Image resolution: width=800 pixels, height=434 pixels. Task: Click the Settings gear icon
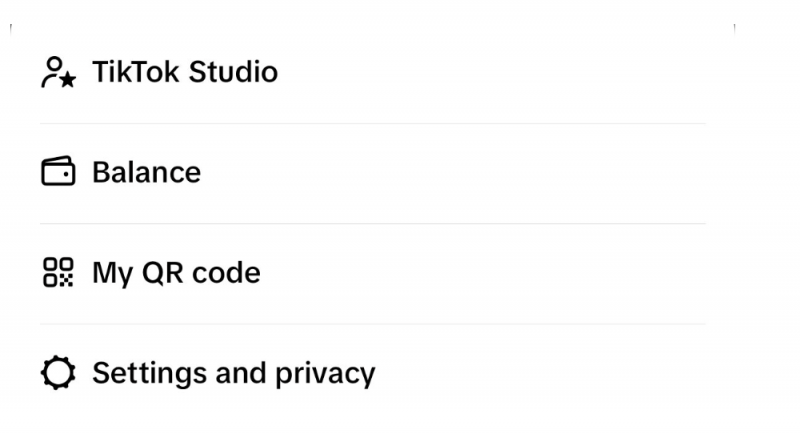click(x=58, y=373)
